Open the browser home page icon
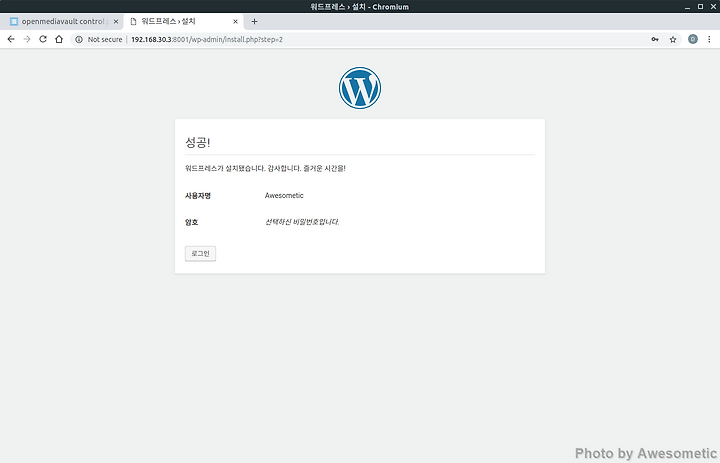This screenshot has width=720, height=463. tap(59, 40)
